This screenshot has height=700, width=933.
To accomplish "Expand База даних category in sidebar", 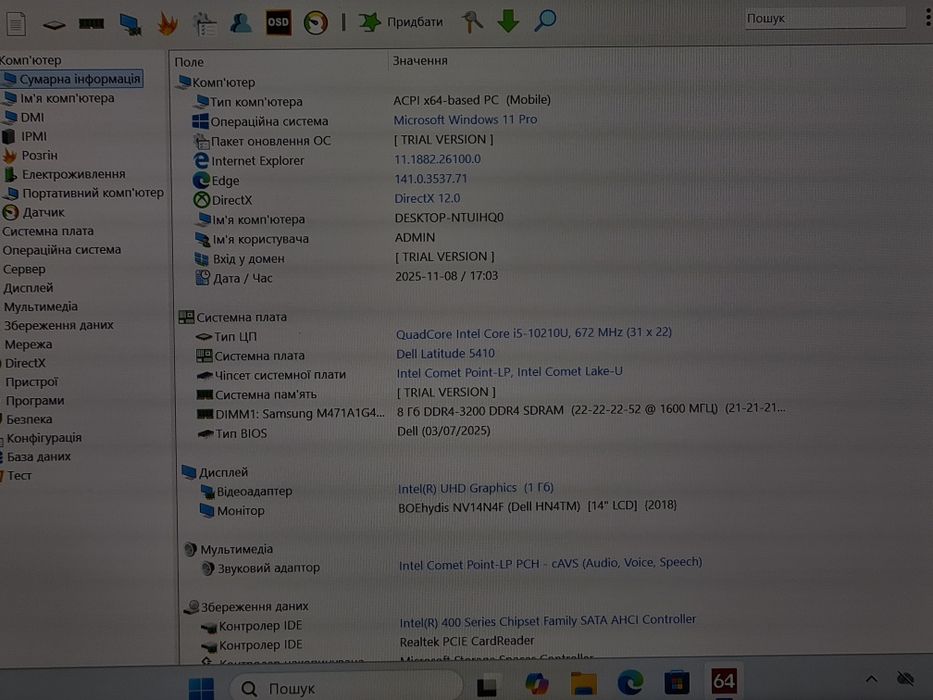I will click(38, 457).
